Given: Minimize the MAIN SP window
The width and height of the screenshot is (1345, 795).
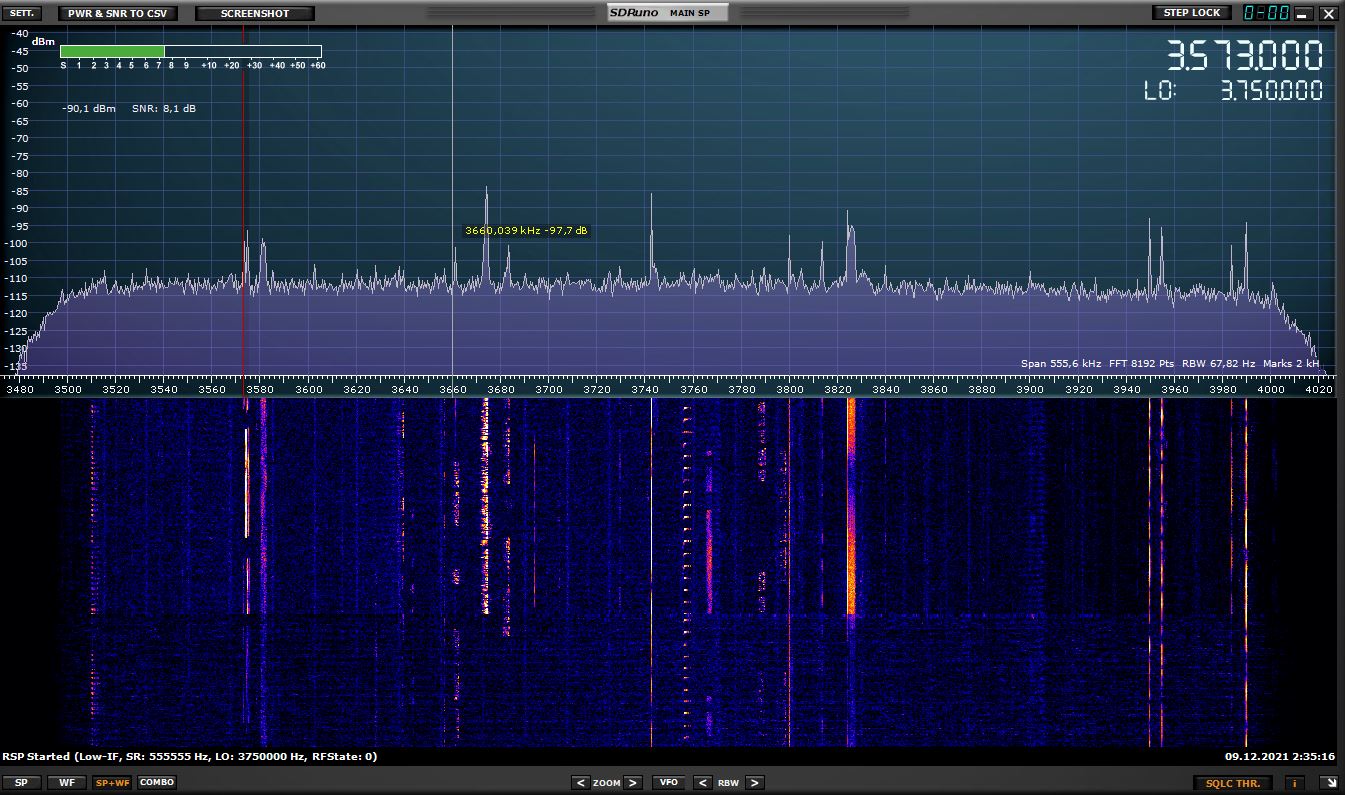Looking at the screenshot, I should coord(1303,14).
